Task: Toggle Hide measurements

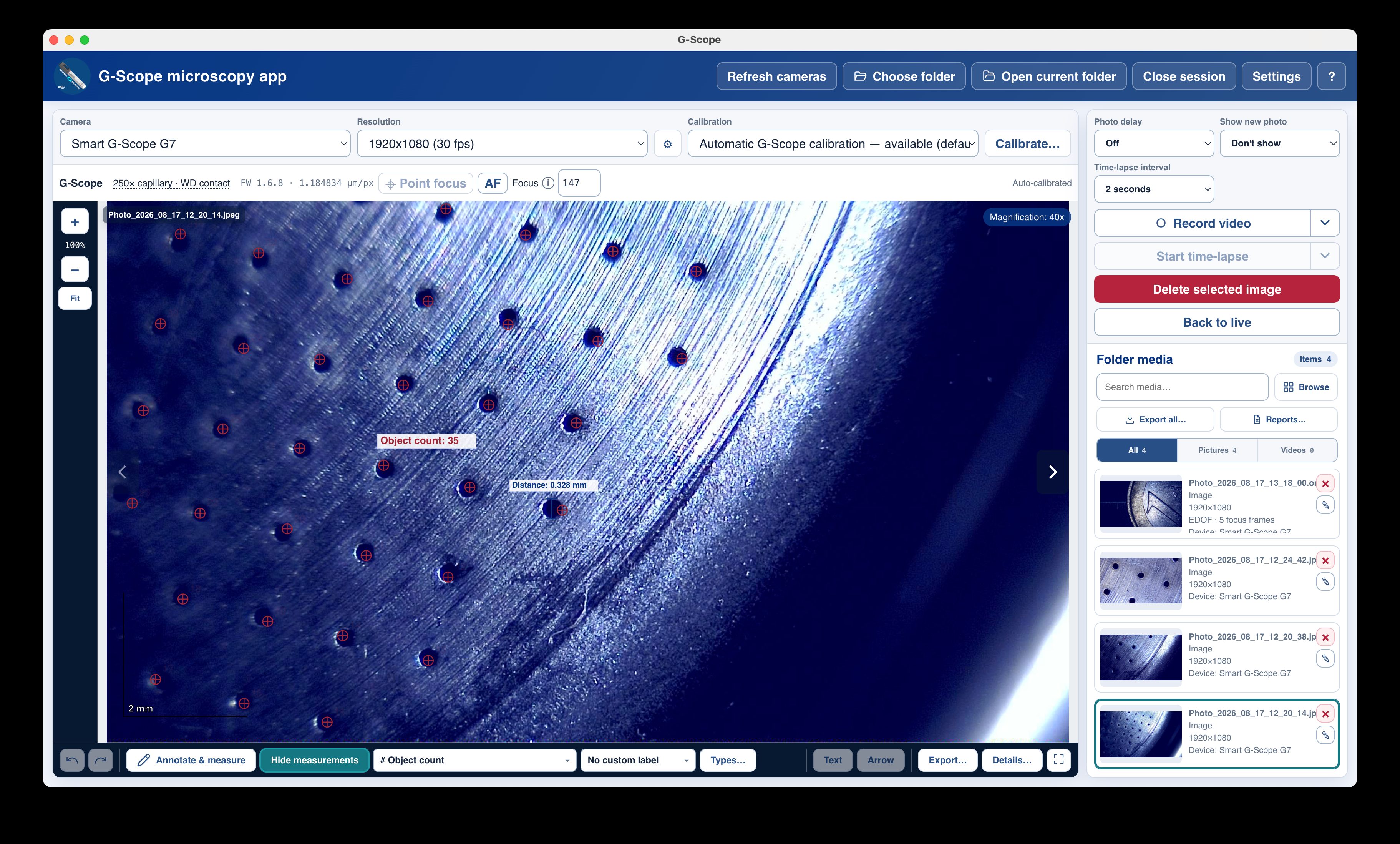Action: 314,760
